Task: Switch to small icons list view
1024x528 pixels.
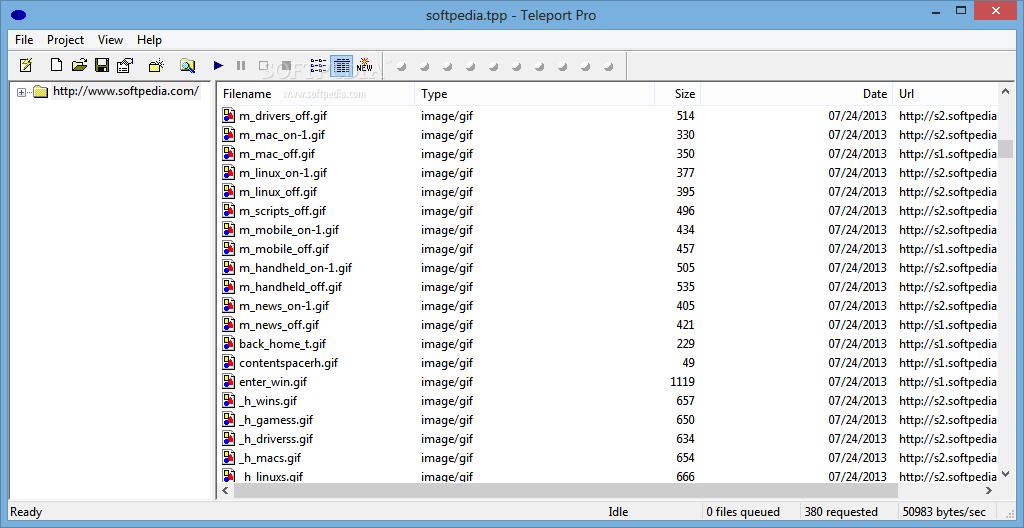Action: click(x=318, y=65)
